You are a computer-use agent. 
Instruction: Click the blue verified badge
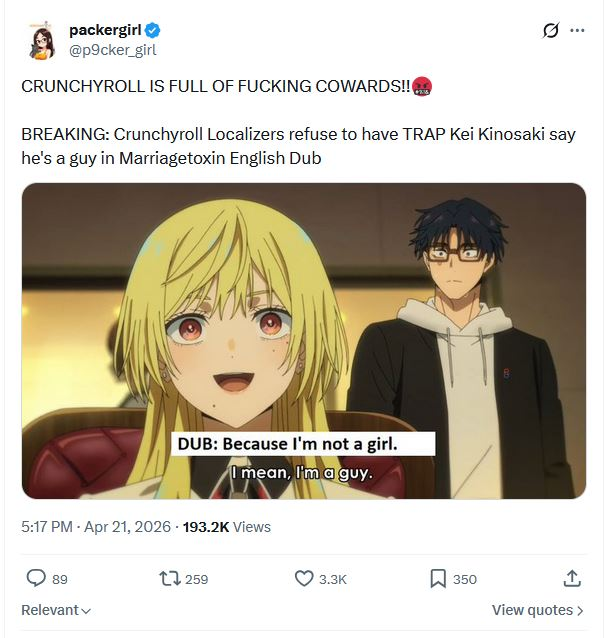pyautogui.click(x=153, y=31)
